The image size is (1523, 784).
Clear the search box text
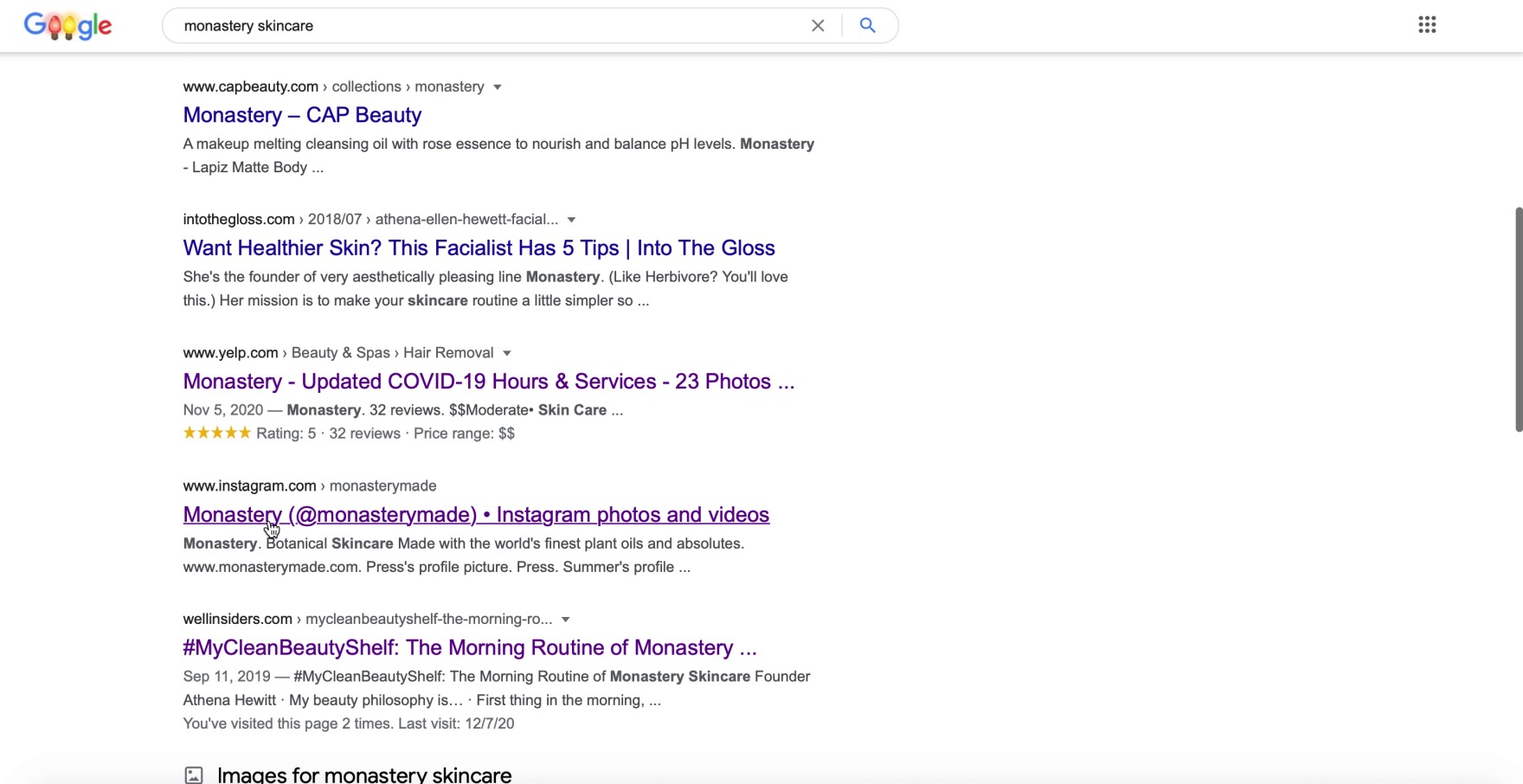point(818,26)
